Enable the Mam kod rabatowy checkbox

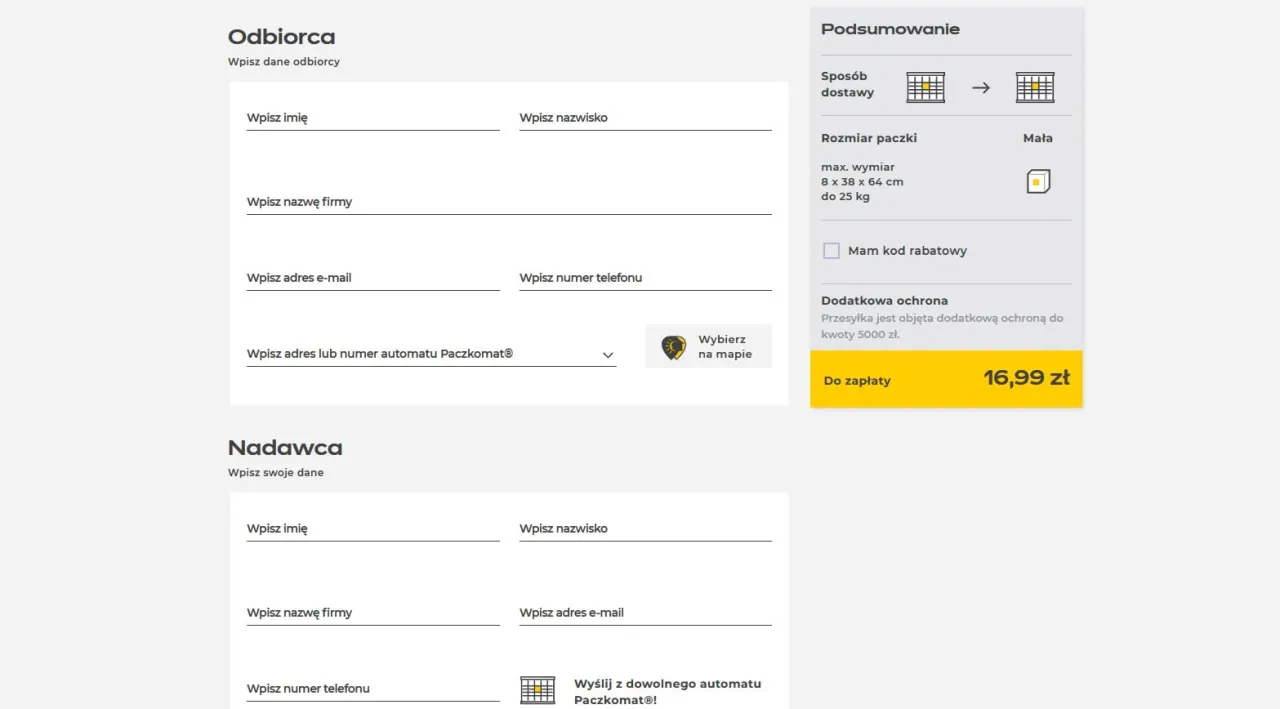click(x=831, y=250)
